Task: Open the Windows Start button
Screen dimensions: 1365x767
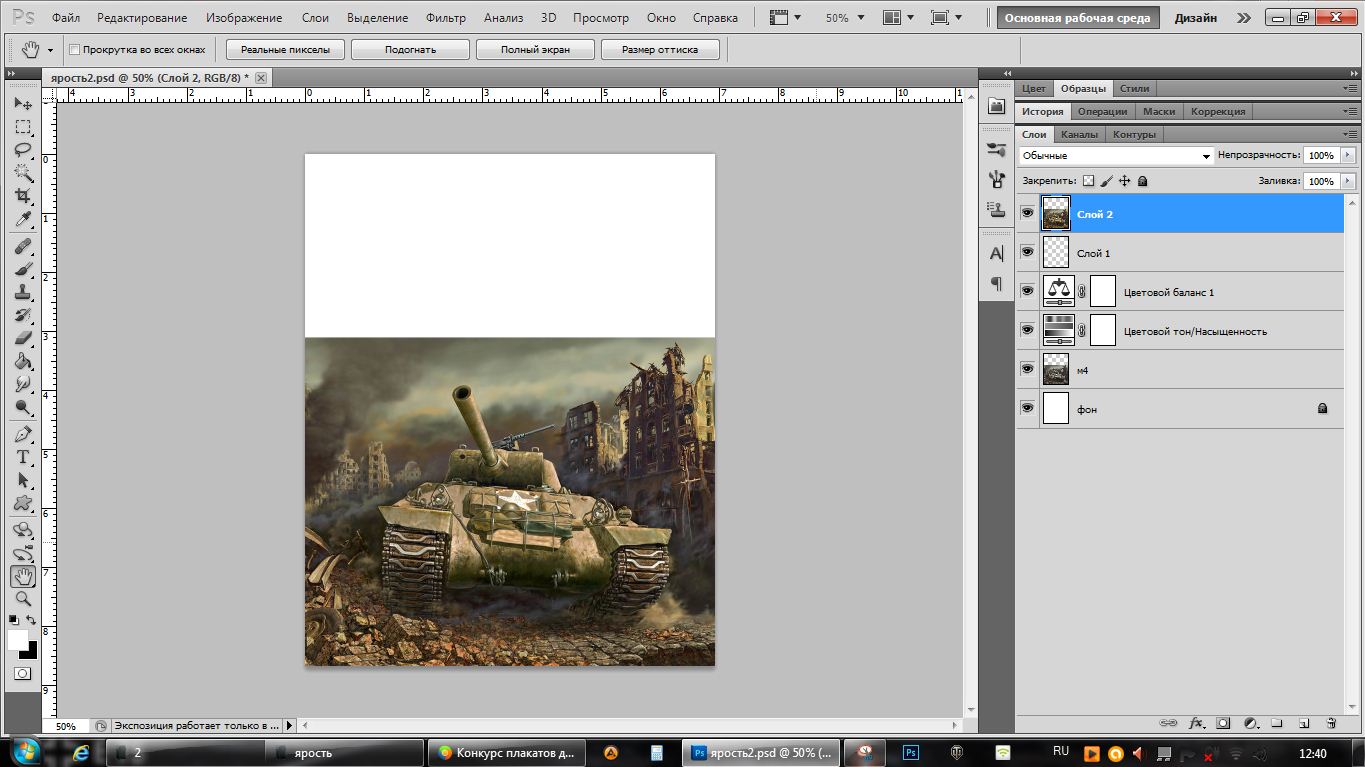Action: (x=27, y=752)
